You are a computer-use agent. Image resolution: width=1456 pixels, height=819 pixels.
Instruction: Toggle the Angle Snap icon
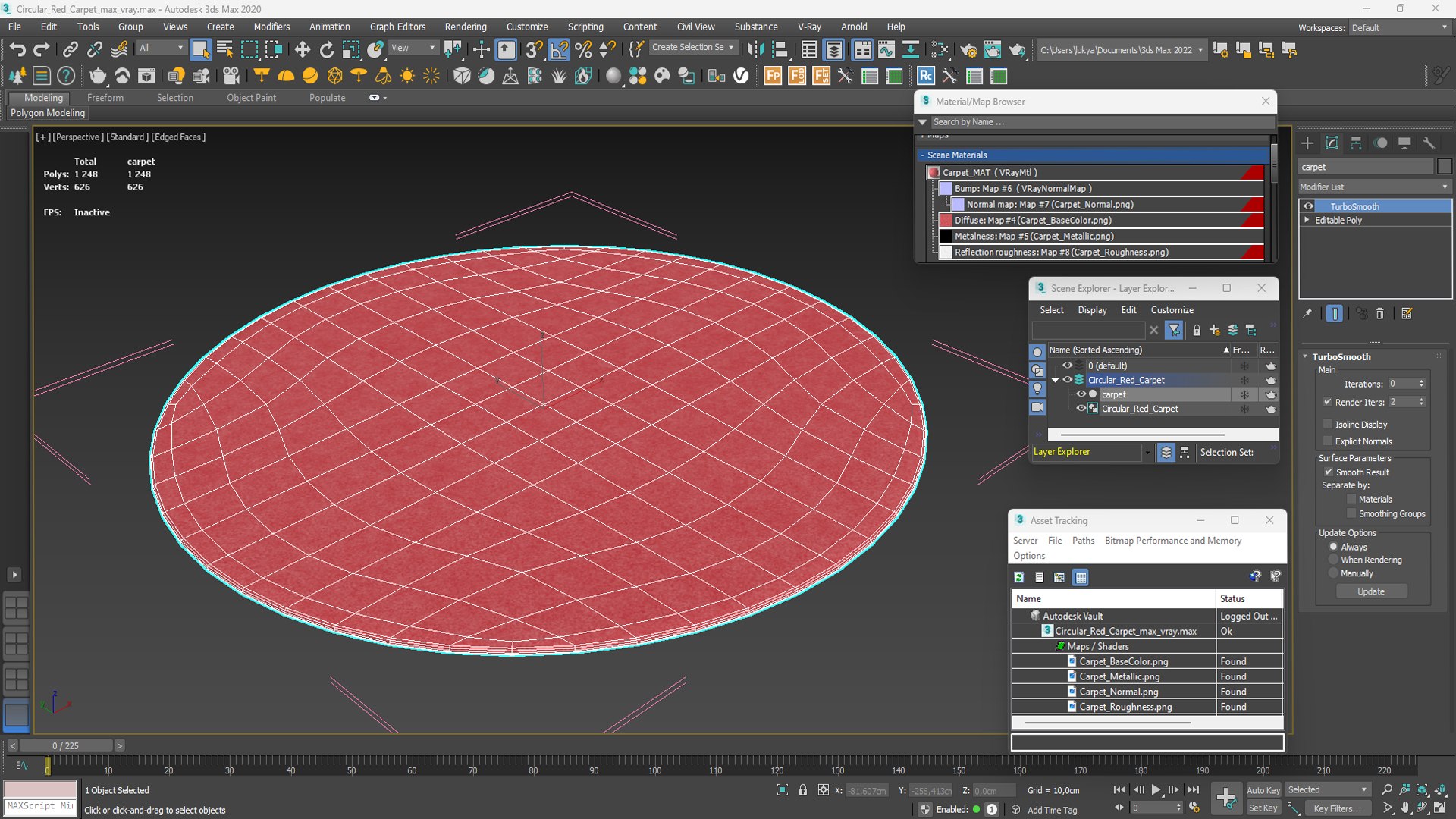point(559,50)
